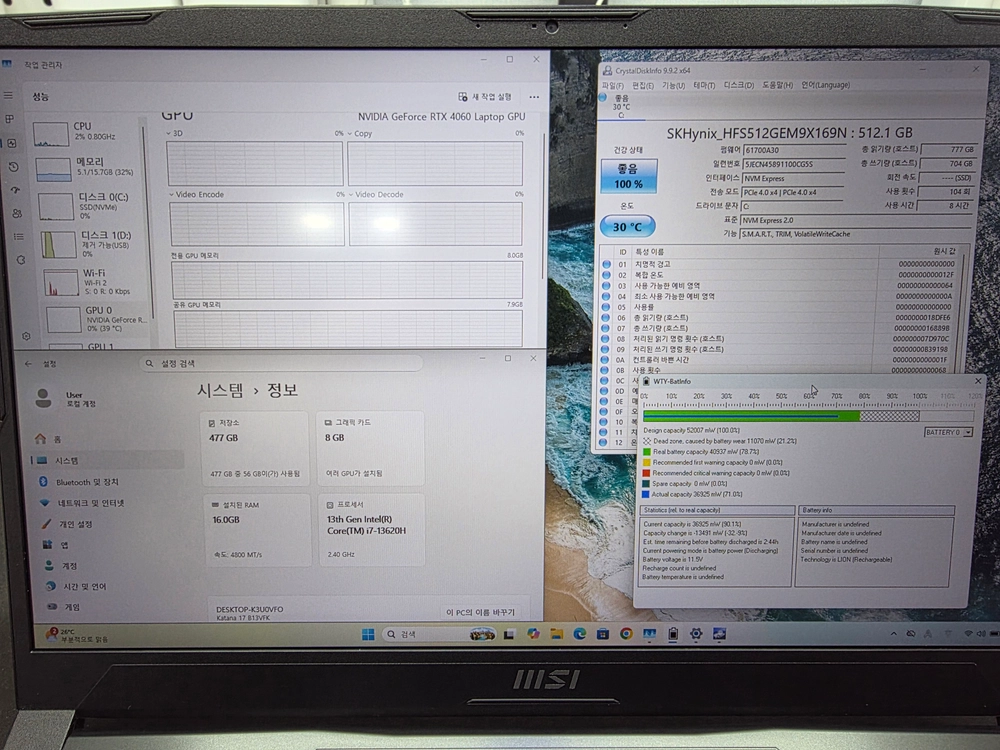The image size is (1000, 750).
Task: Open Task Manager hamburger navigation menu
Action: tap(8, 96)
